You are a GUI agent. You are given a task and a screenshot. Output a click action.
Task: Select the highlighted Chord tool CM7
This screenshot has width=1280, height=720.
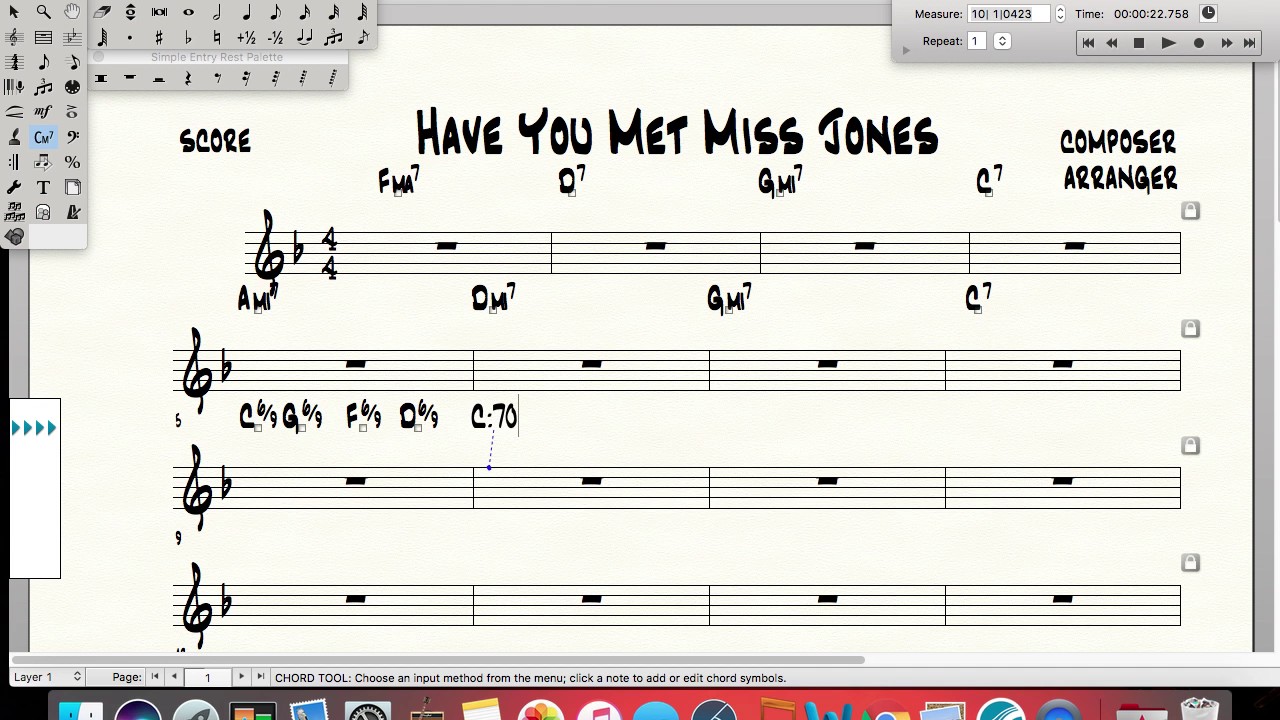43,137
